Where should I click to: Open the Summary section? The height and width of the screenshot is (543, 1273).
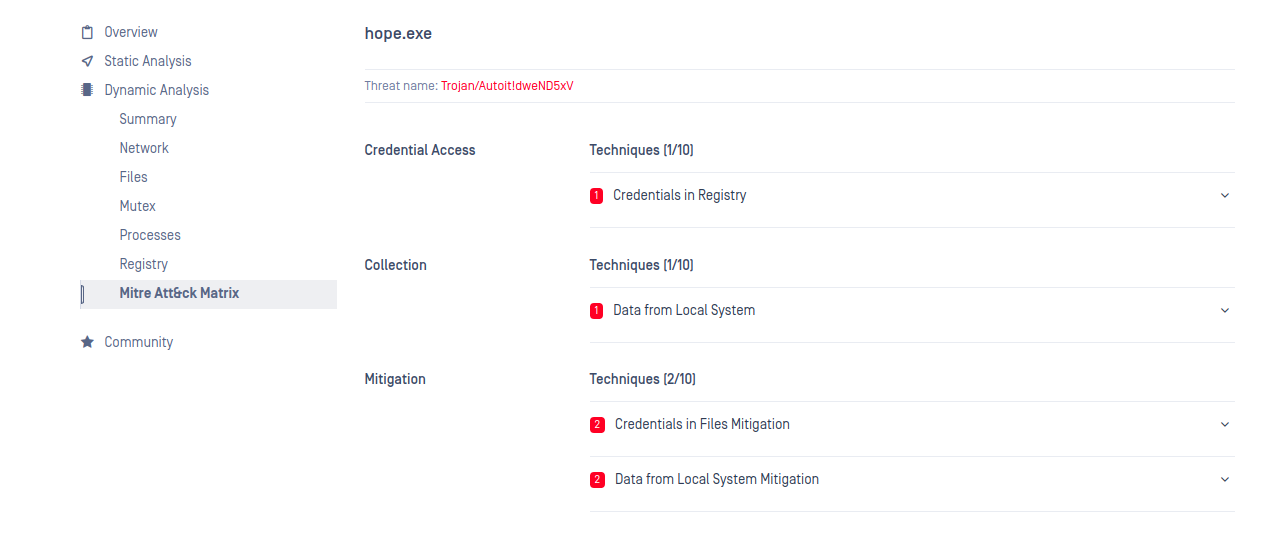tap(148, 119)
